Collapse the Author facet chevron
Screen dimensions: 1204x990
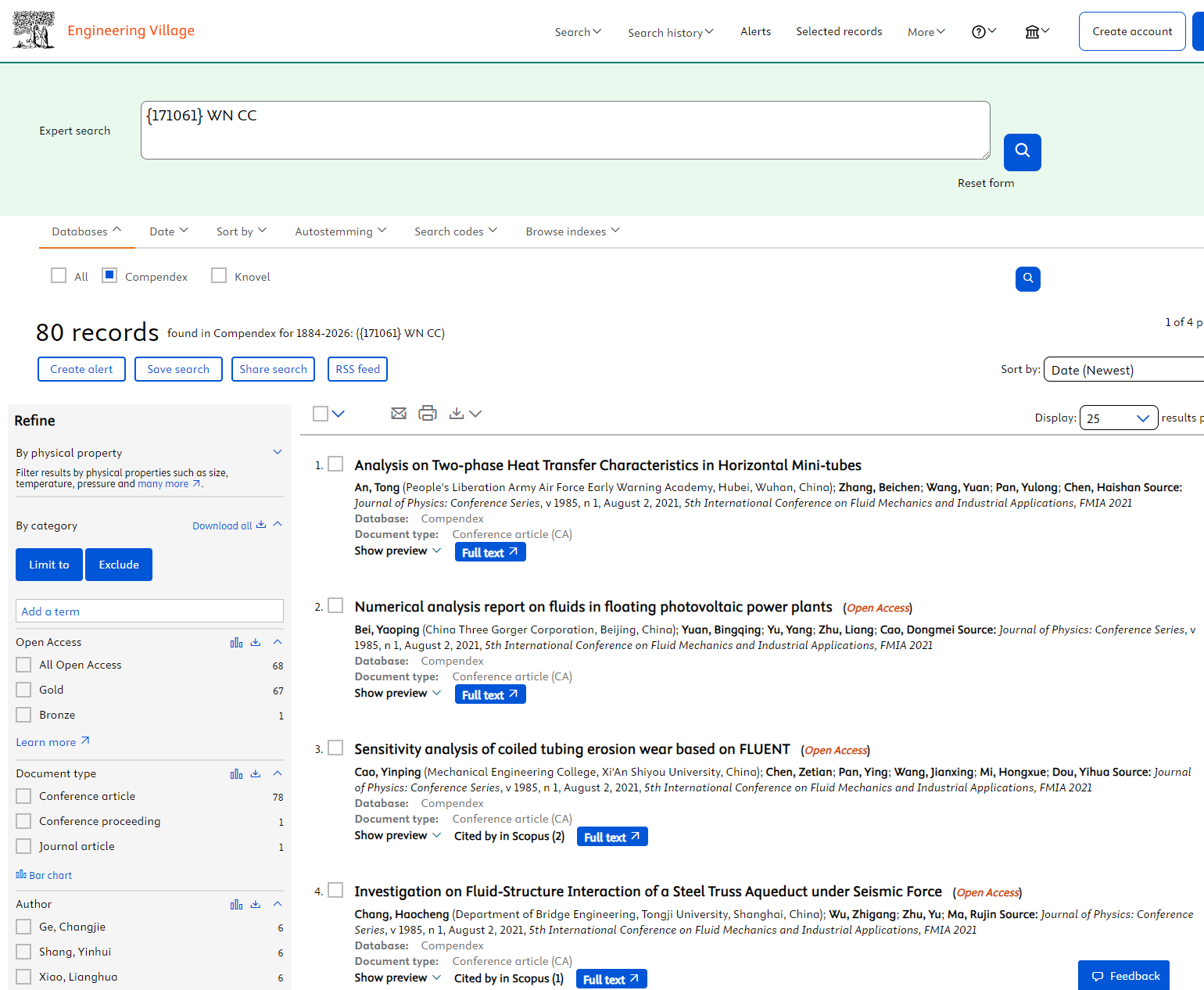tap(278, 904)
